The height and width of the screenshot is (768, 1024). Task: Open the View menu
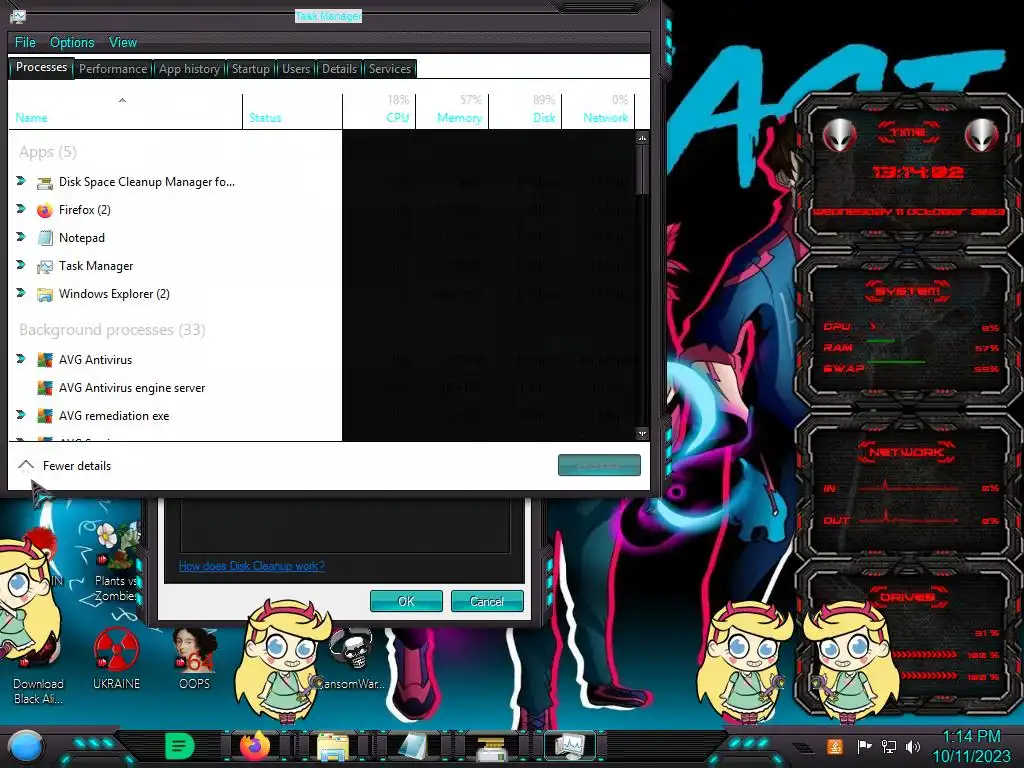click(x=123, y=42)
